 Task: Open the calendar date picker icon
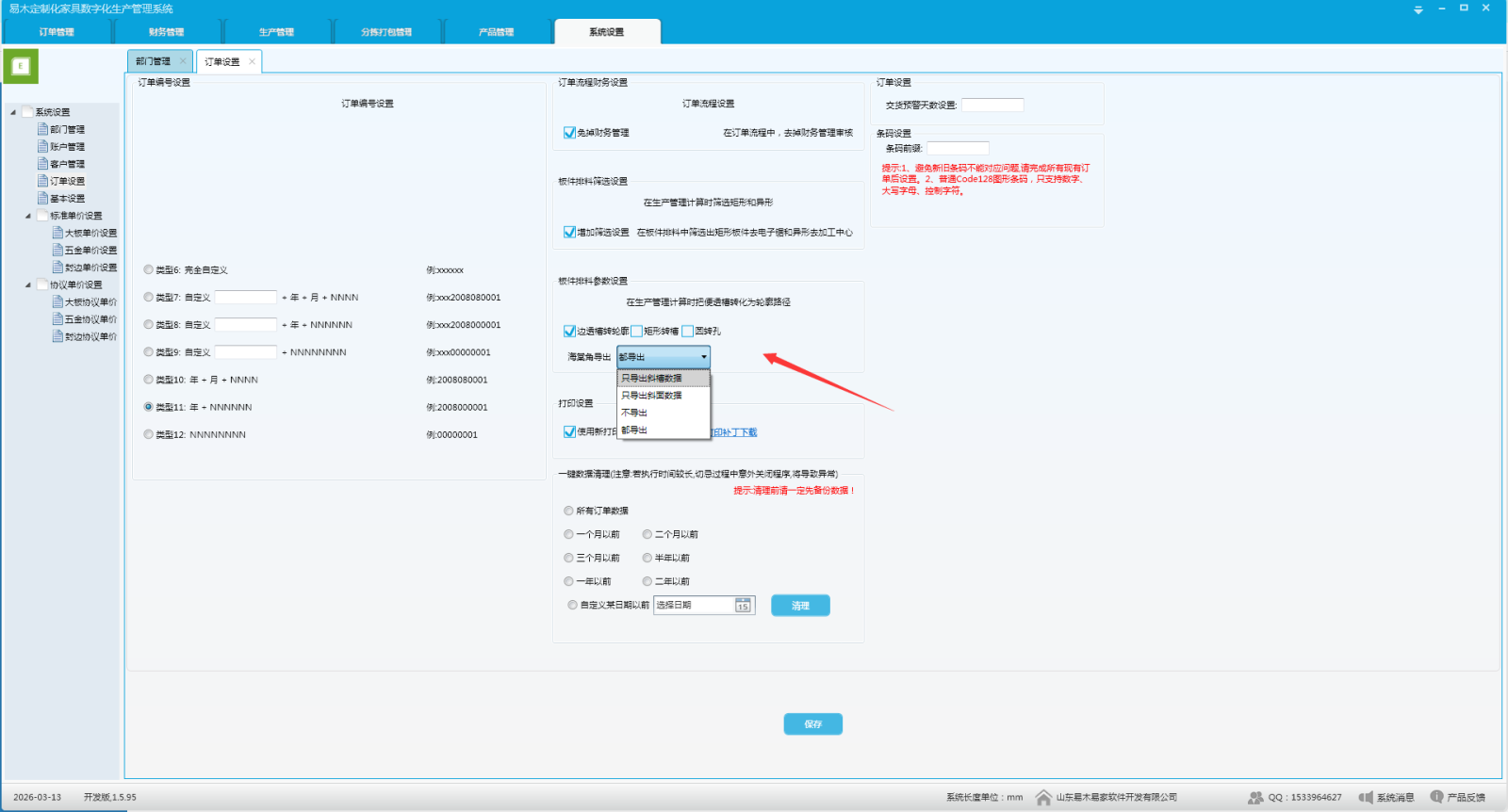pyautogui.click(x=743, y=606)
